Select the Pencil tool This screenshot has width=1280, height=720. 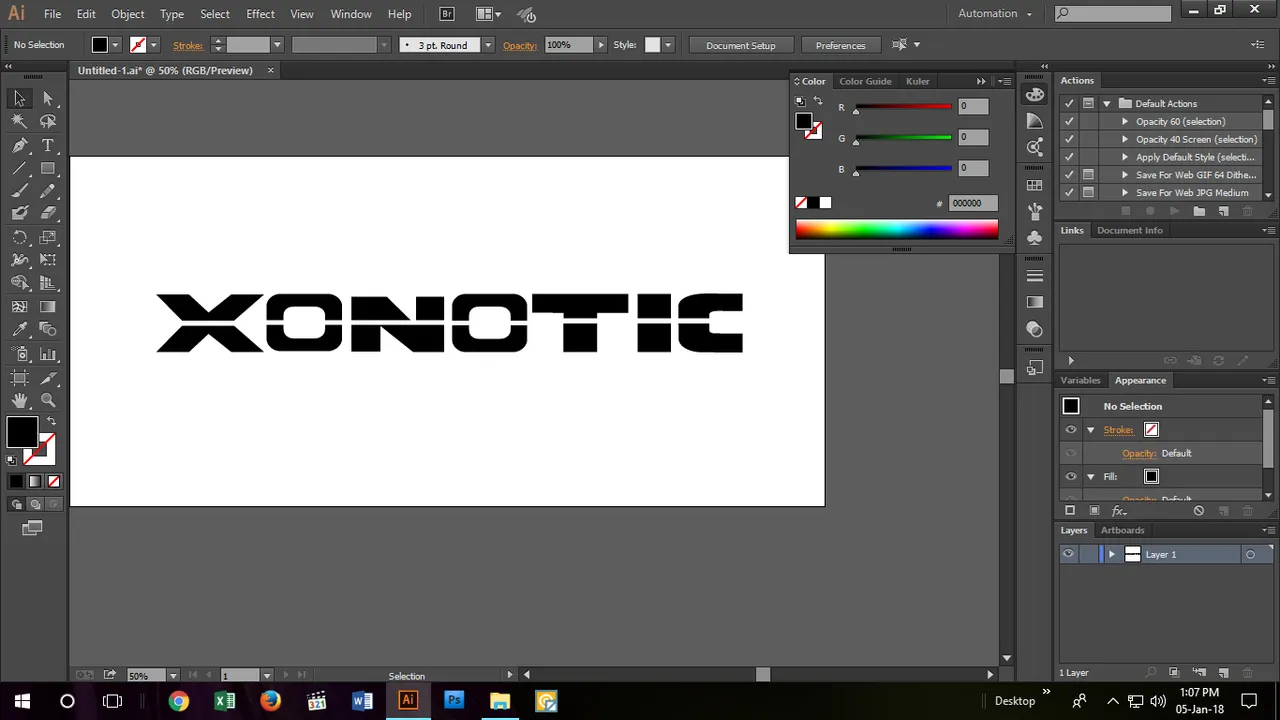pos(48,191)
